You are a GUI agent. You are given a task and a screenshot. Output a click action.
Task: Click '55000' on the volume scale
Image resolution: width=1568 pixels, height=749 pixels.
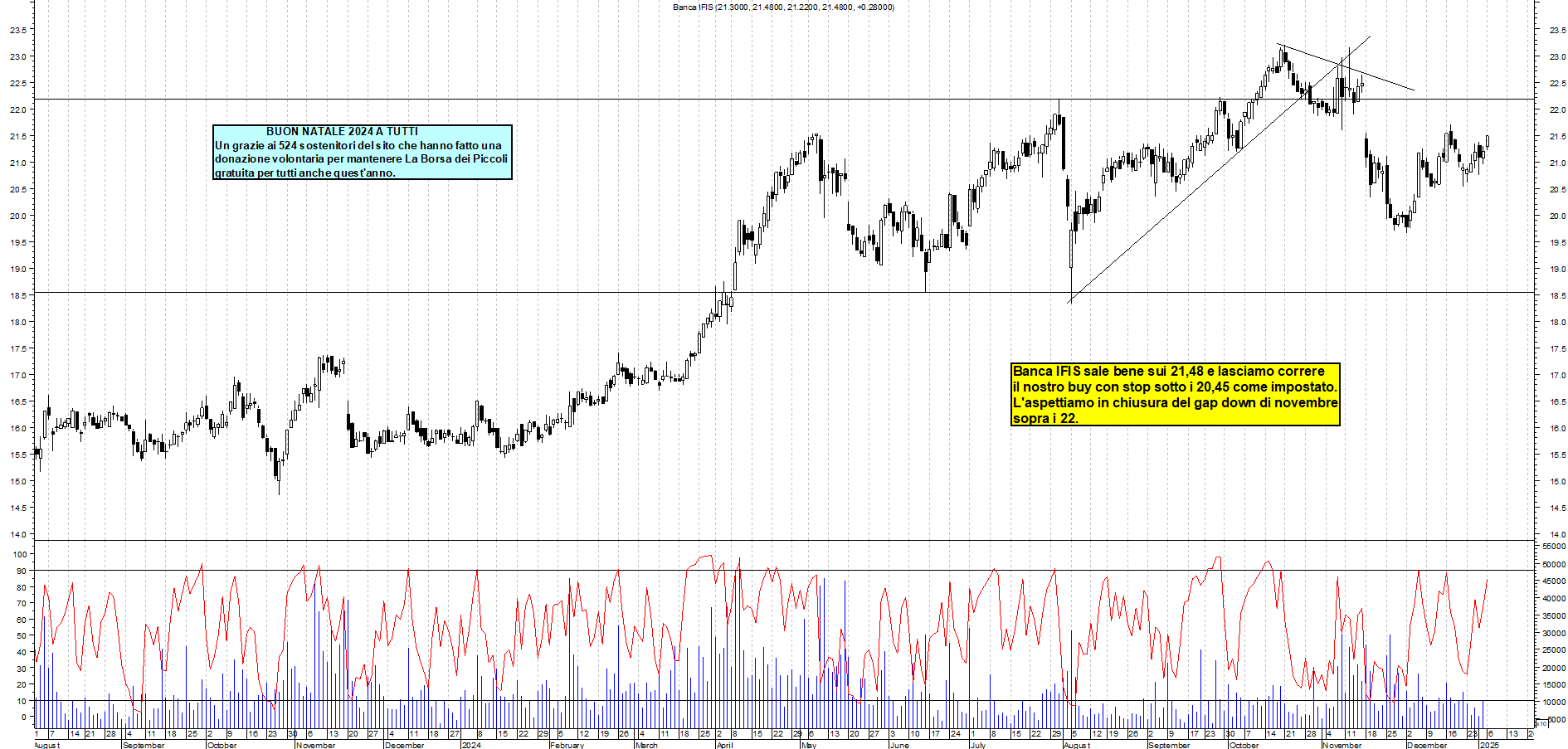click(1555, 547)
